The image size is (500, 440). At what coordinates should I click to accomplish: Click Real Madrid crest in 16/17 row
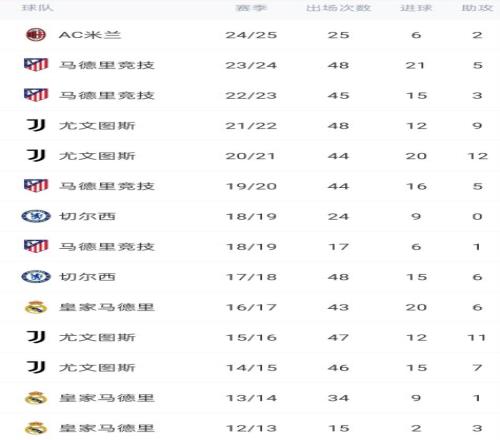coord(36,307)
